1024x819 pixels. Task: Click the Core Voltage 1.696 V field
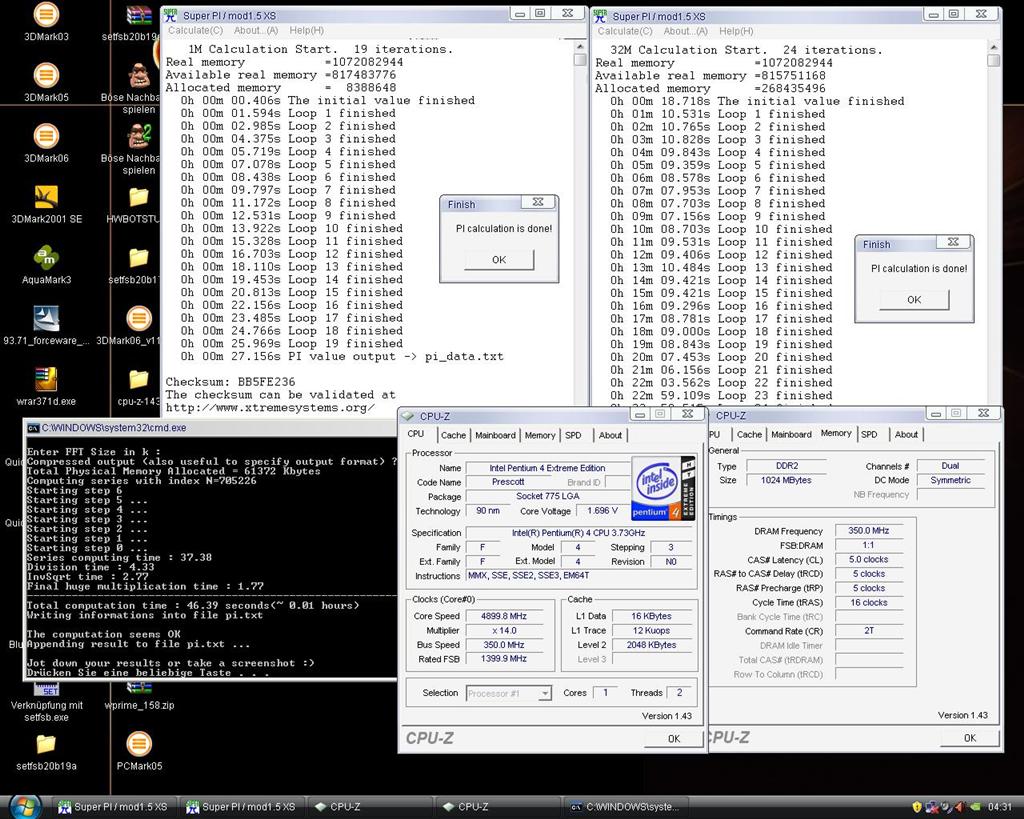tap(601, 511)
